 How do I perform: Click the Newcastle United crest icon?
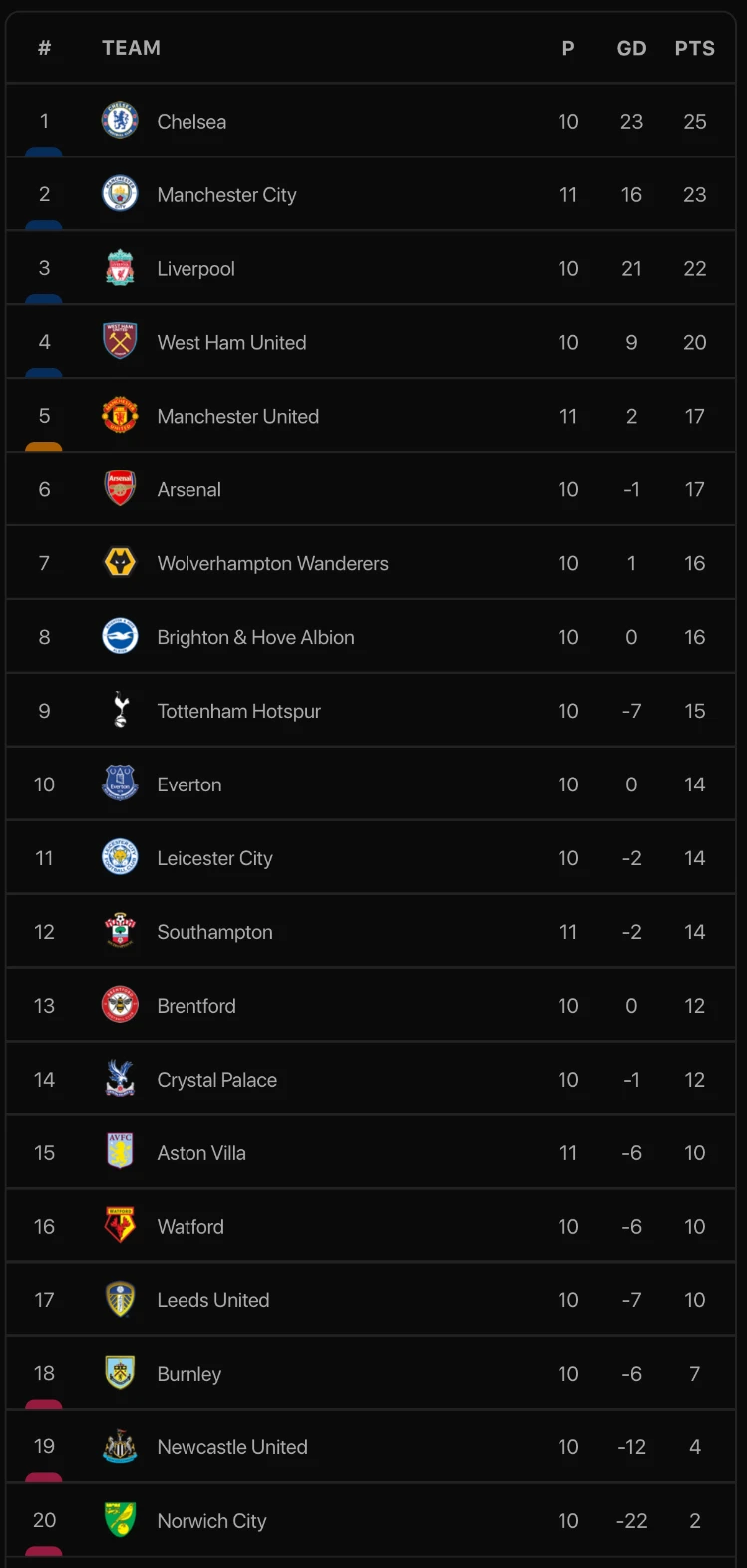(120, 1446)
